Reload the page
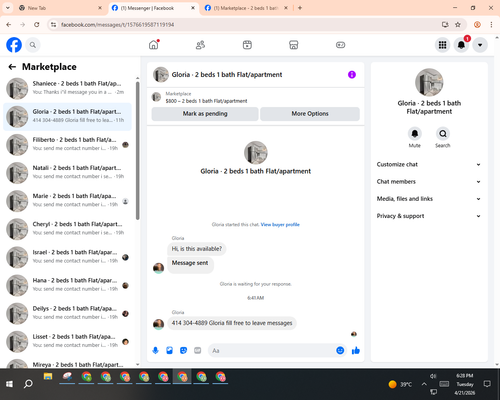Image resolution: width=500 pixels, height=400 pixels. [x=37, y=25]
